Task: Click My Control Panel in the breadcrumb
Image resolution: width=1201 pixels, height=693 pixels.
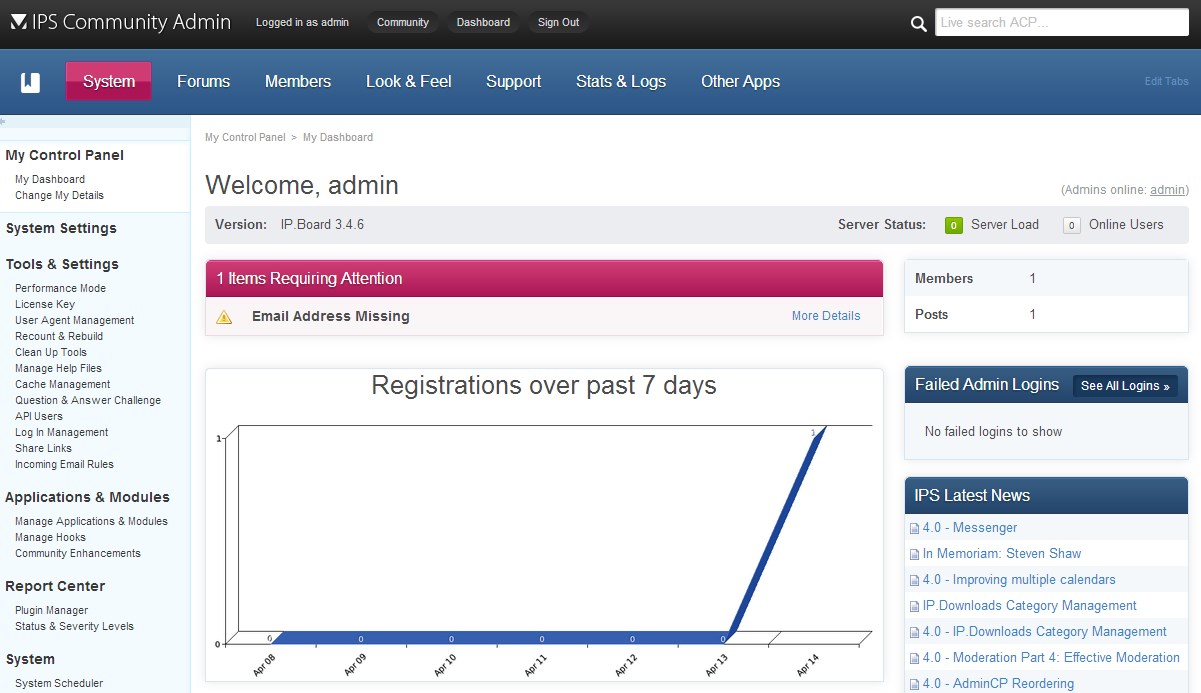Action: pos(245,137)
